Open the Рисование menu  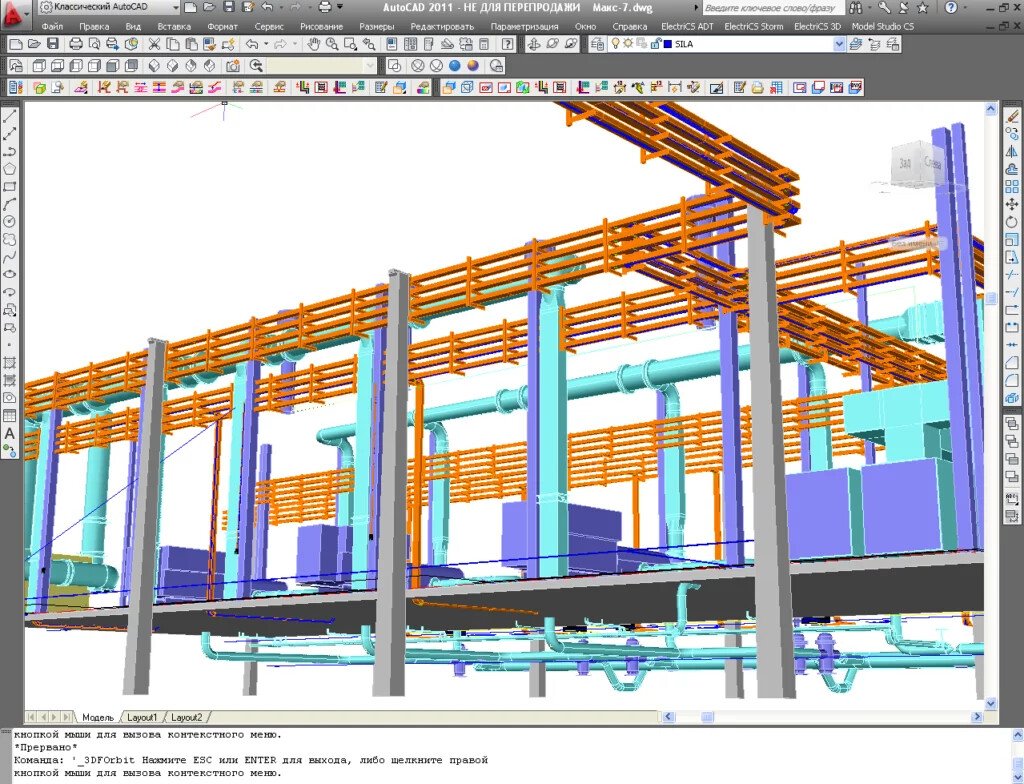tap(320, 26)
